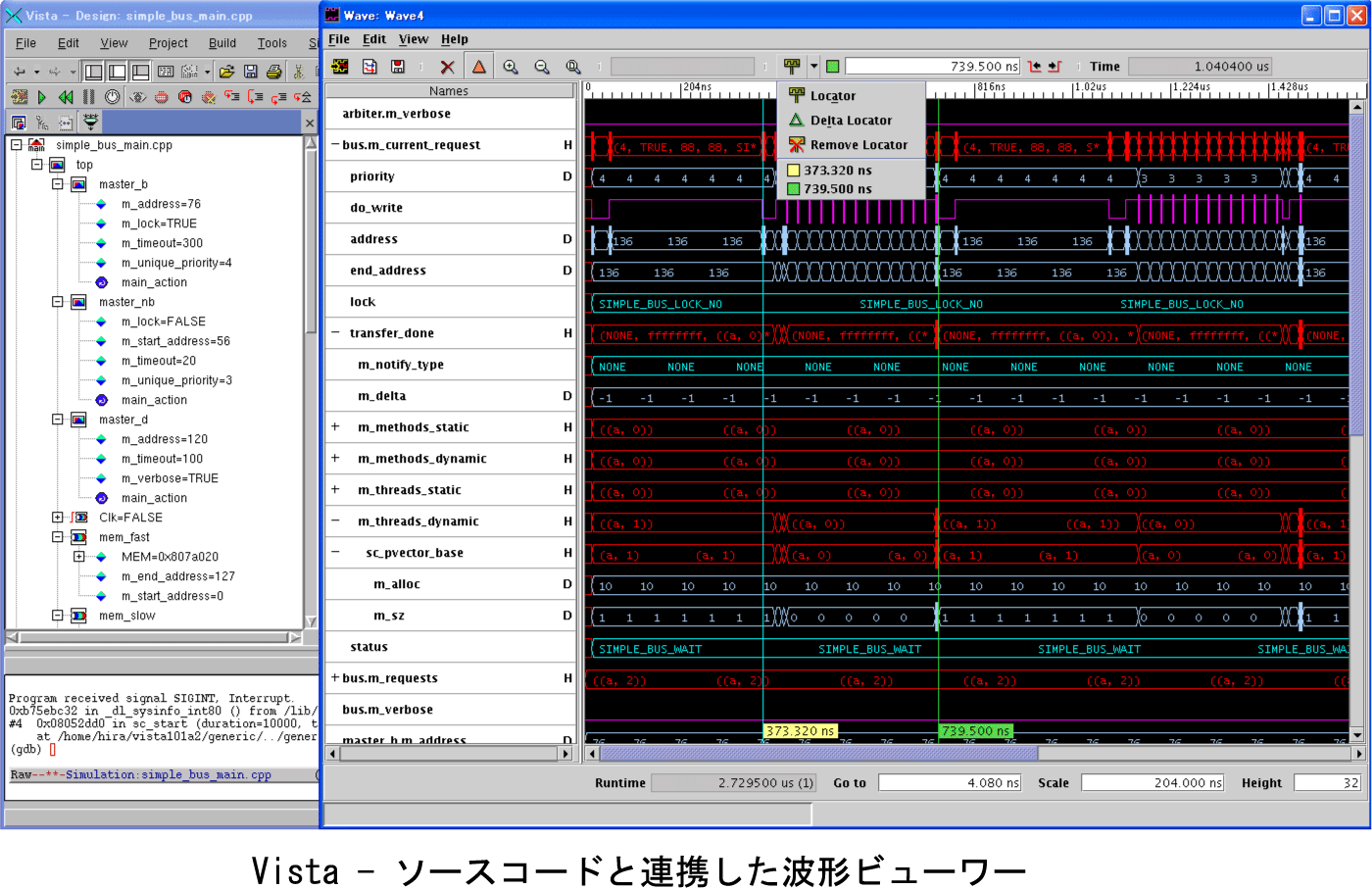Collapse the bus.m_current_request signal group
The image size is (1372, 889).
335,145
